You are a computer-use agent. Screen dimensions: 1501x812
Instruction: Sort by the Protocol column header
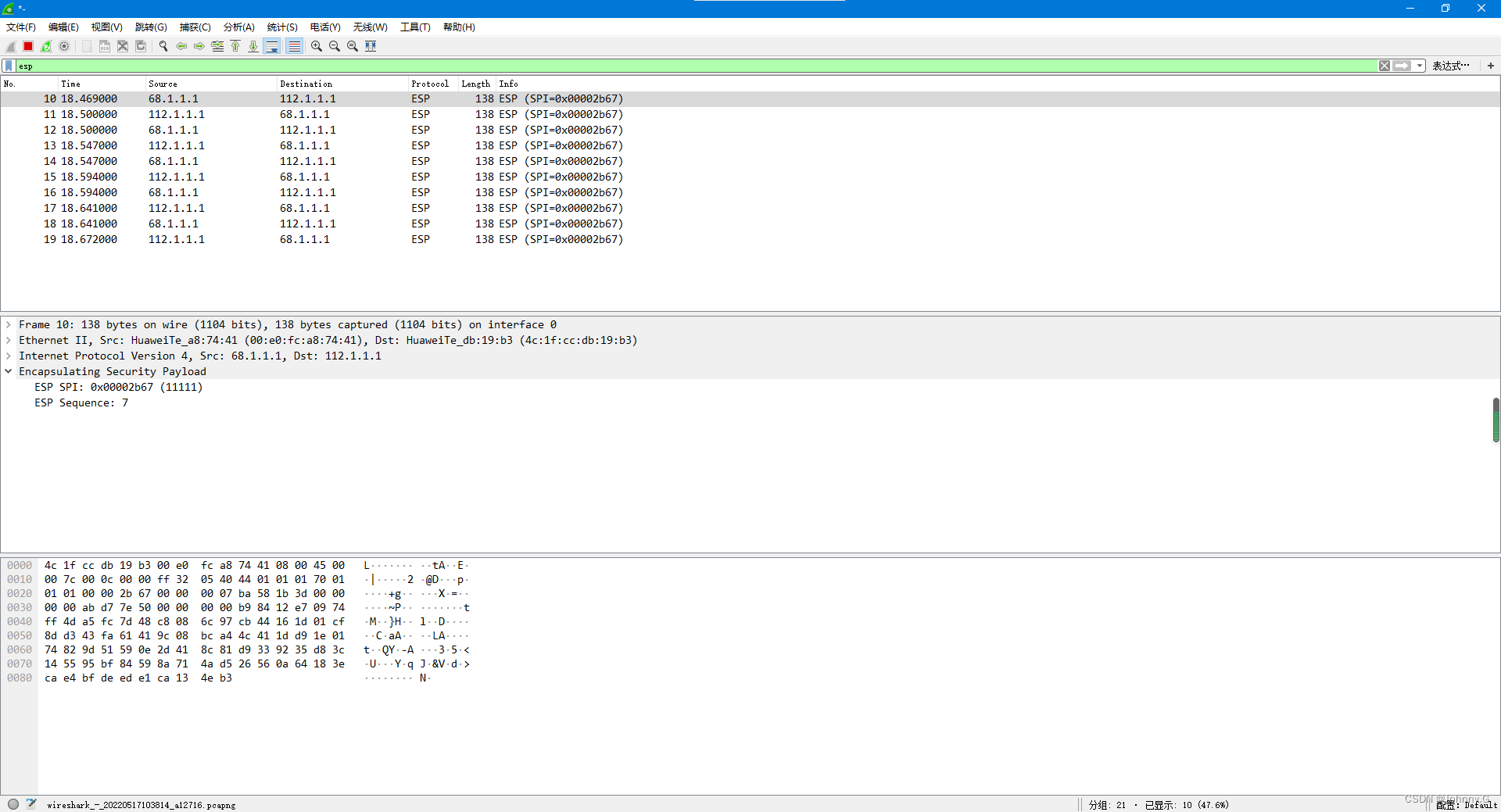(433, 84)
